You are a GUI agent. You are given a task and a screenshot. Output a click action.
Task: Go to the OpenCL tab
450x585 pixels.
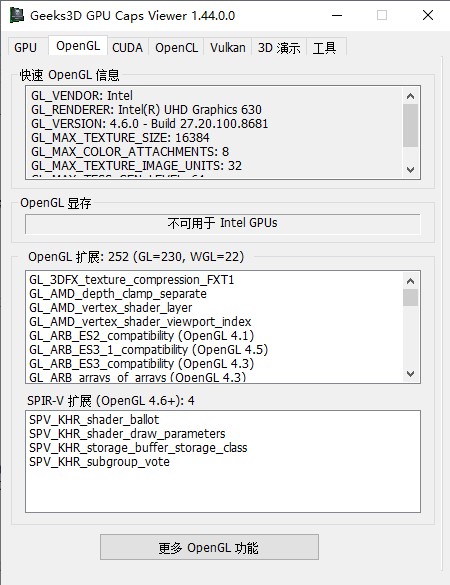click(x=176, y=47)
